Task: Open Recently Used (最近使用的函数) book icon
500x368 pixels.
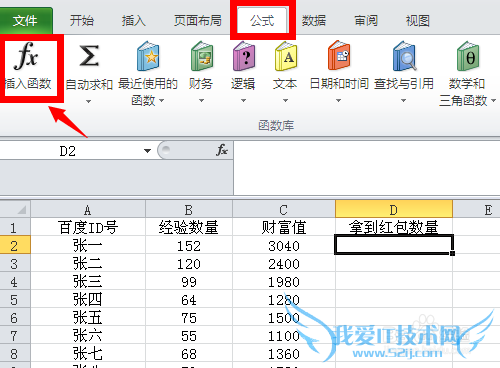Action: pyautogui.click(x=148, y=56)
